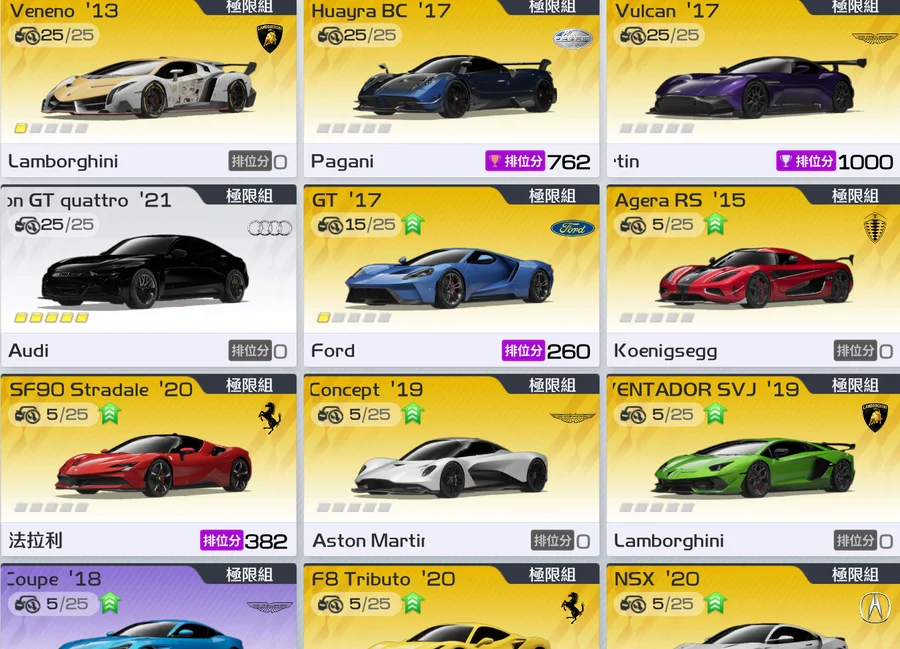Image resolution: width=900 pixels, height=649 pixels.
Task: Click the 極限組 label on Concept '19 card
Action: [x=552, y=385]
